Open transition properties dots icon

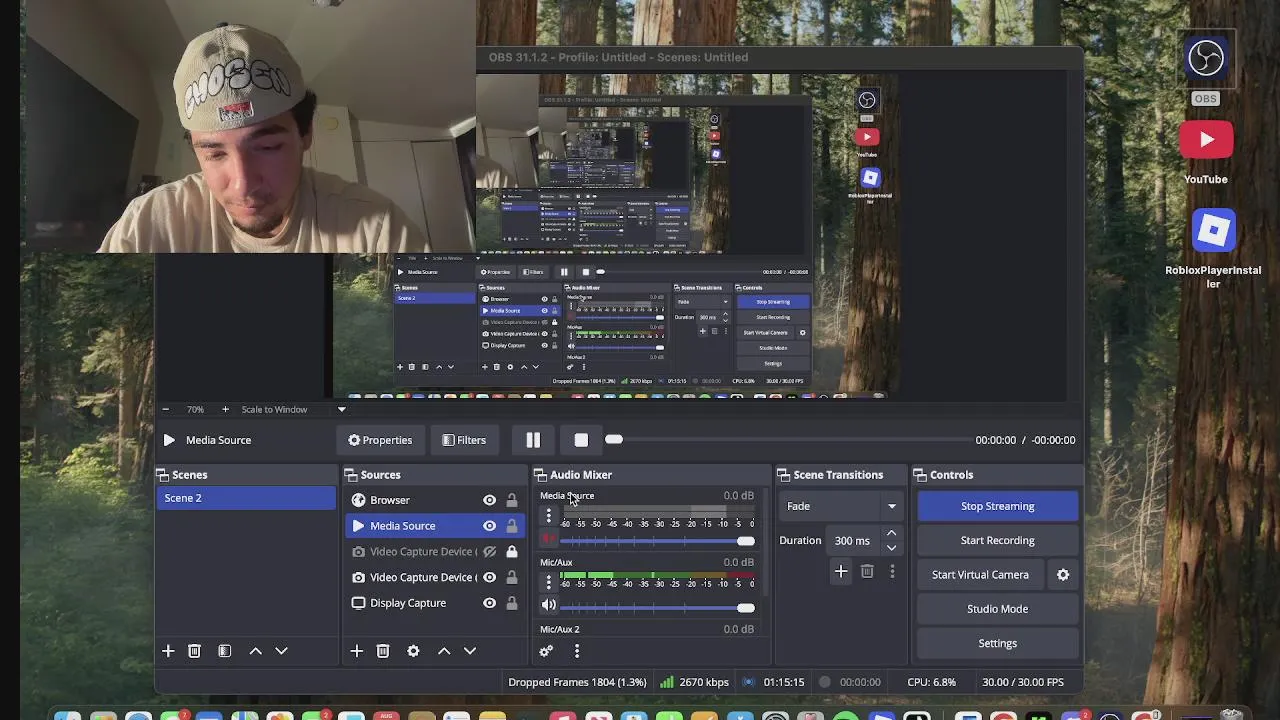(x=892, y=572)
